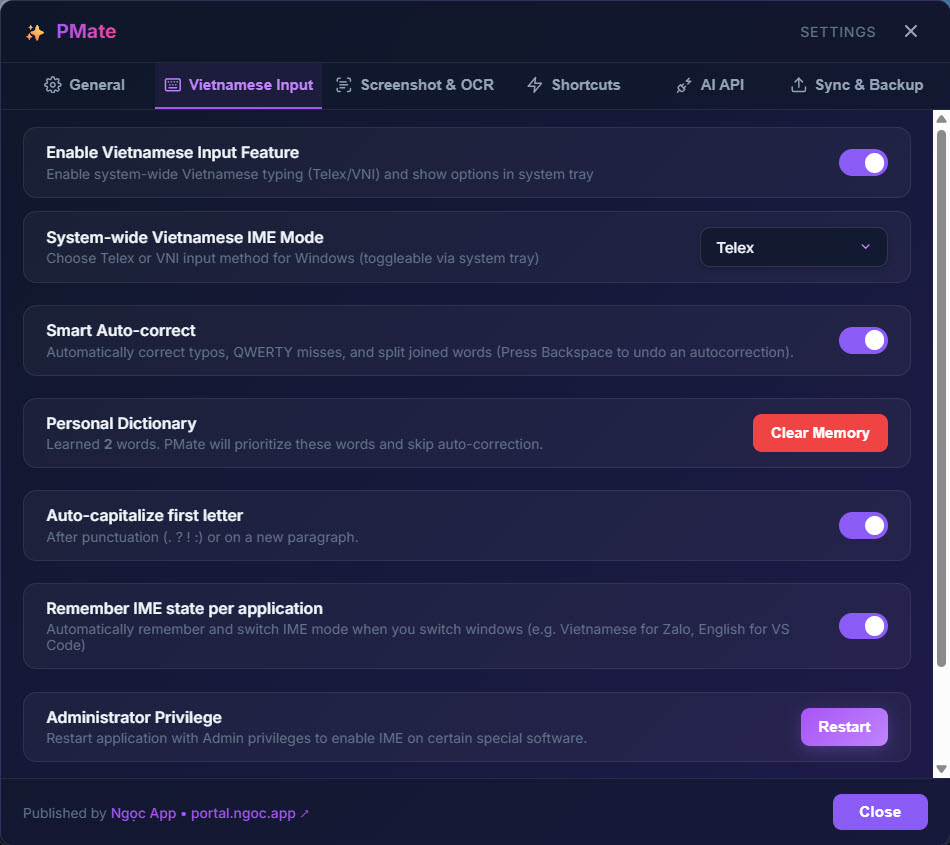The height and width of the screenshot is (845, 950).
Task: Select the Vietnamese Input tab
Action: click(x=239, y=85)
